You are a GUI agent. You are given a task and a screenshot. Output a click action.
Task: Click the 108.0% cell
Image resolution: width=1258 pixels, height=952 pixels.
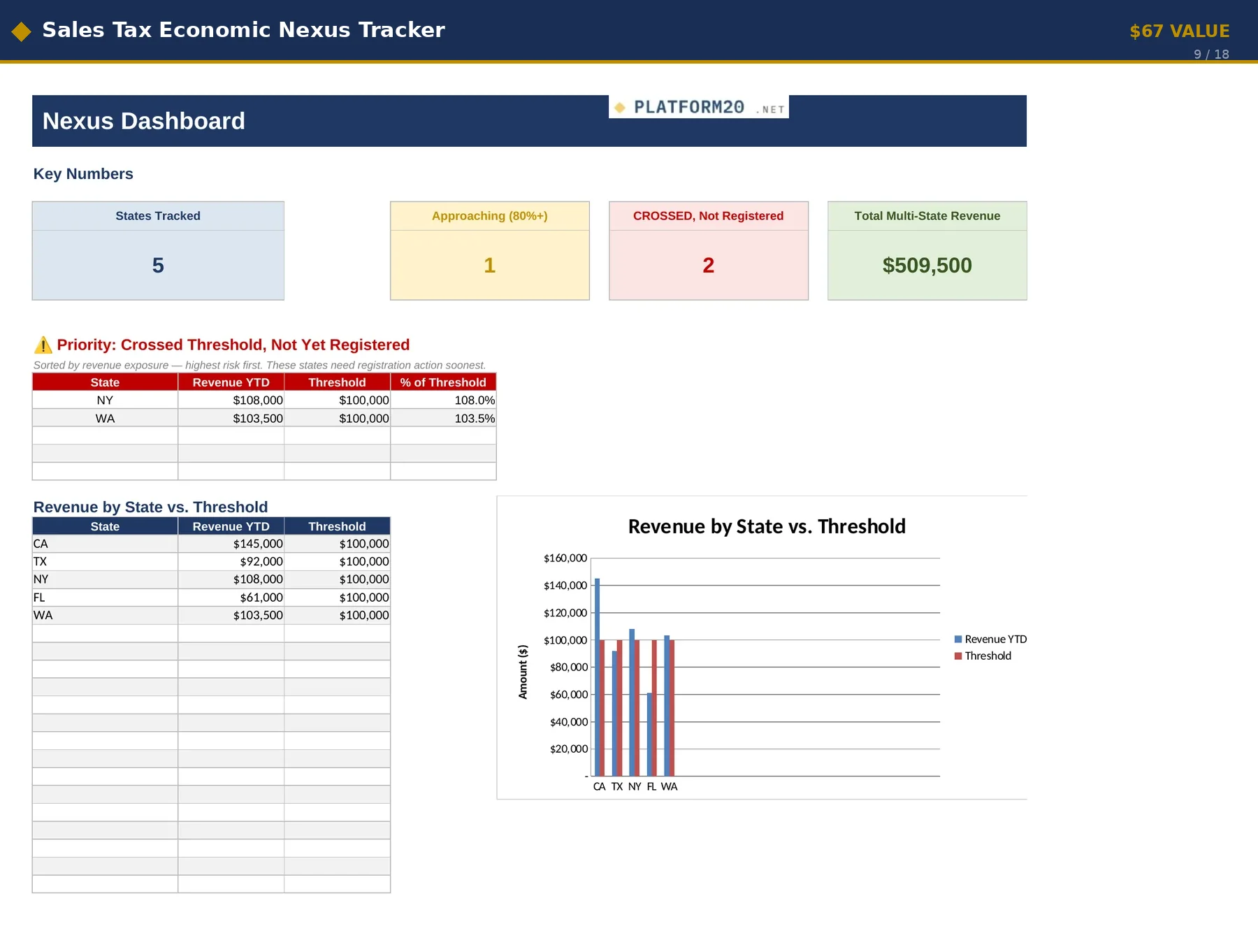tap(443, 401)
